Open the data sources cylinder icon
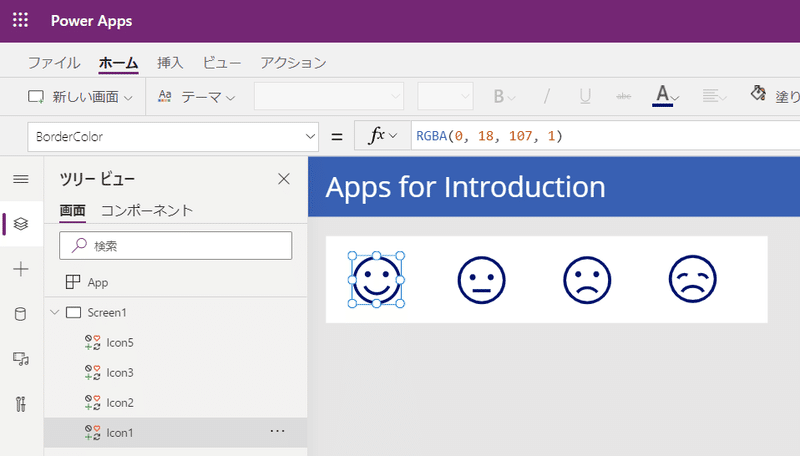 [21, 314]
